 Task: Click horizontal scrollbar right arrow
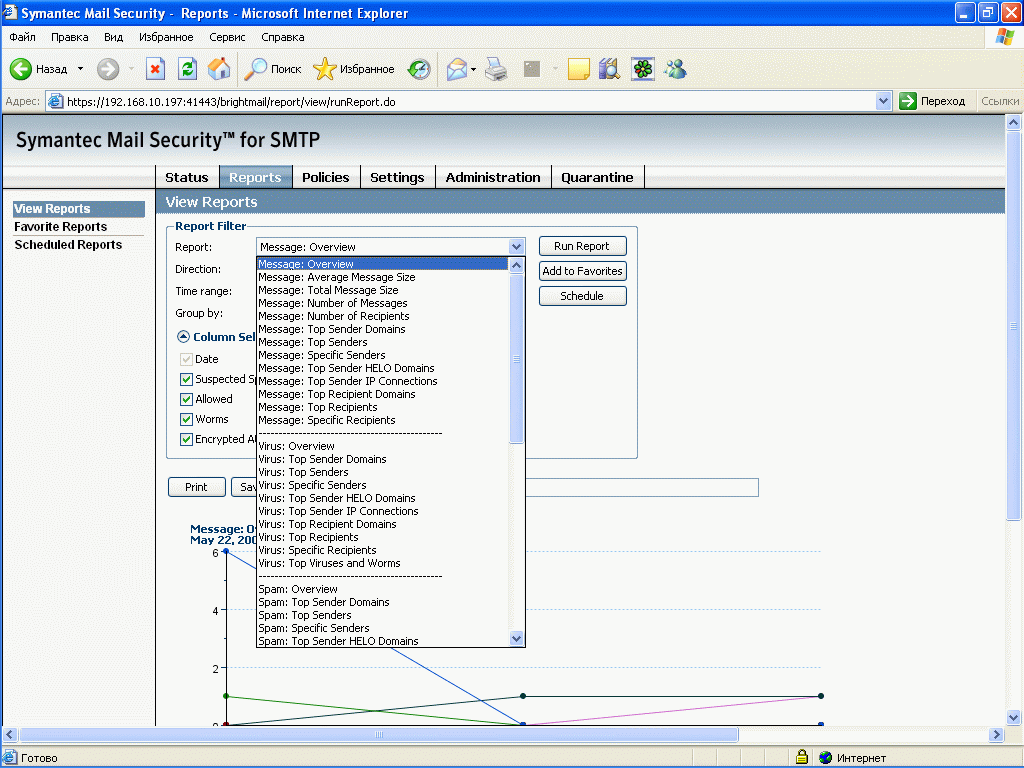[x=996, y=735]
